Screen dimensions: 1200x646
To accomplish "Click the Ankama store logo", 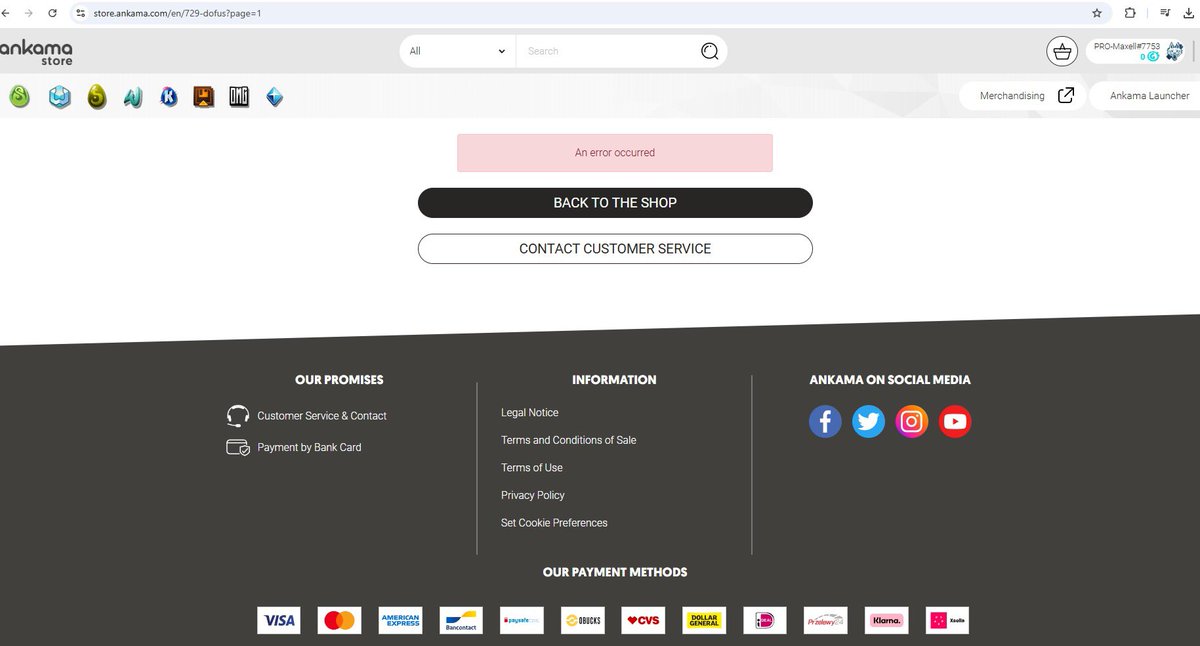I will click(x=37, y=51).
